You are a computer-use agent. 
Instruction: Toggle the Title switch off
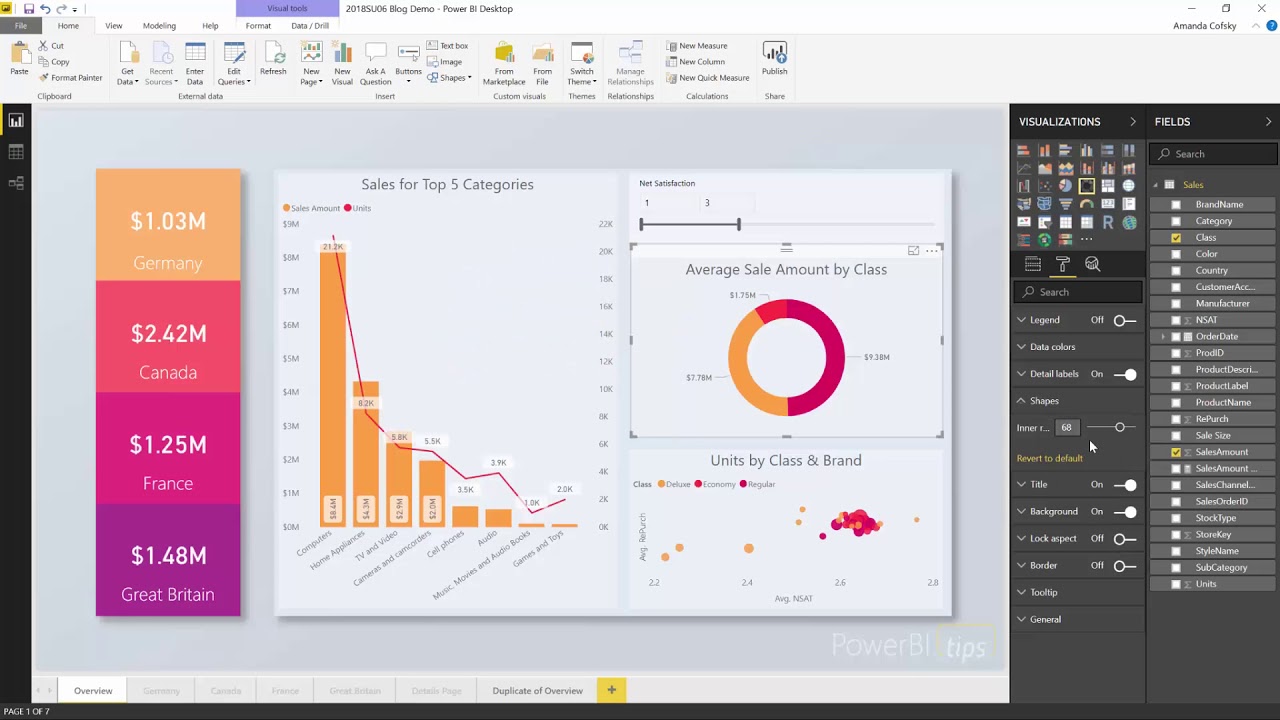click(x=1125, y=485)
